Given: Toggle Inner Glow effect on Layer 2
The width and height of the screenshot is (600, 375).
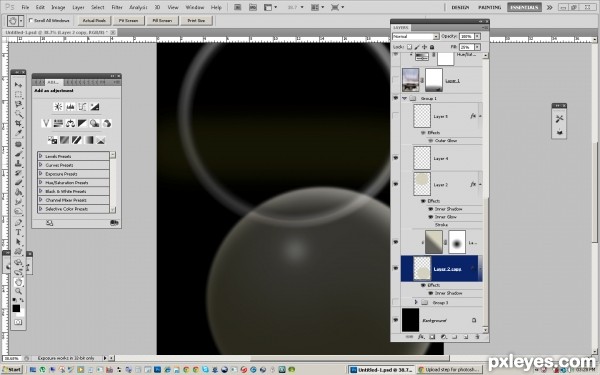Looking at the screenshot, I should click(x=430, y=217).
